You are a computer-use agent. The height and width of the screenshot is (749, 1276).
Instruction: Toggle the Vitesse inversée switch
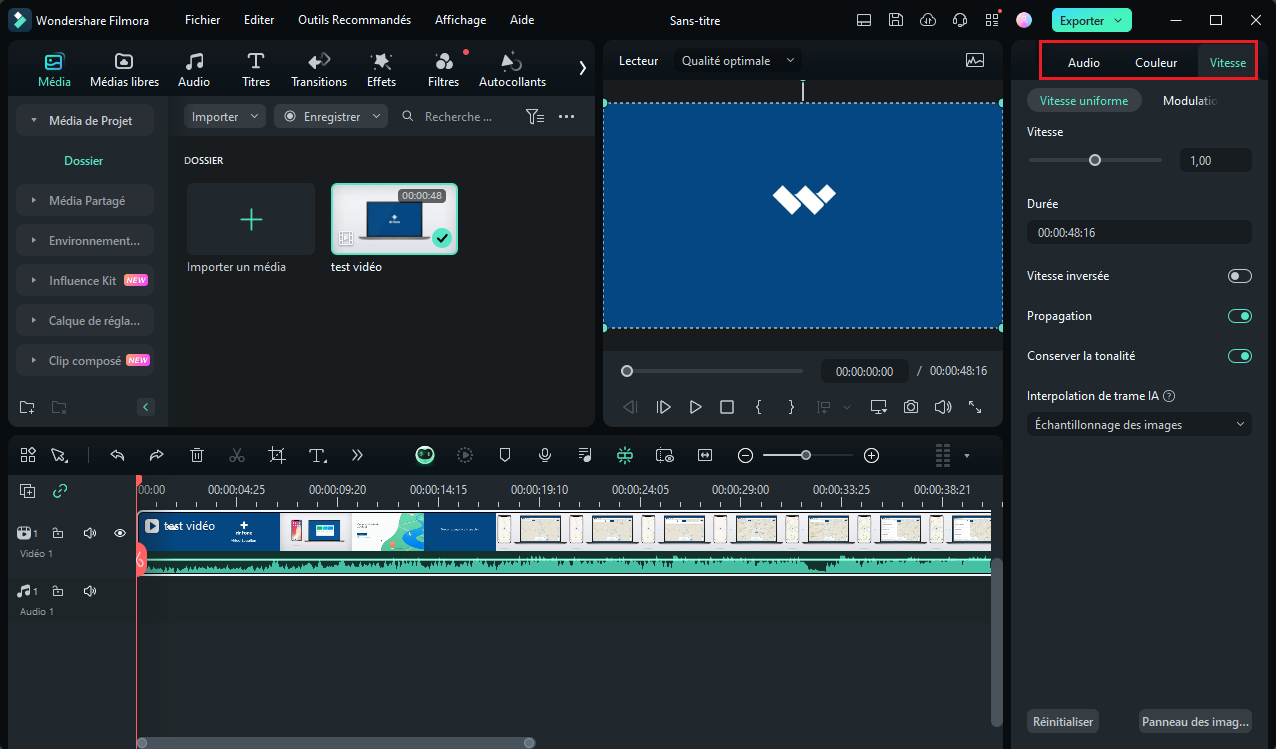(1240, 276)
